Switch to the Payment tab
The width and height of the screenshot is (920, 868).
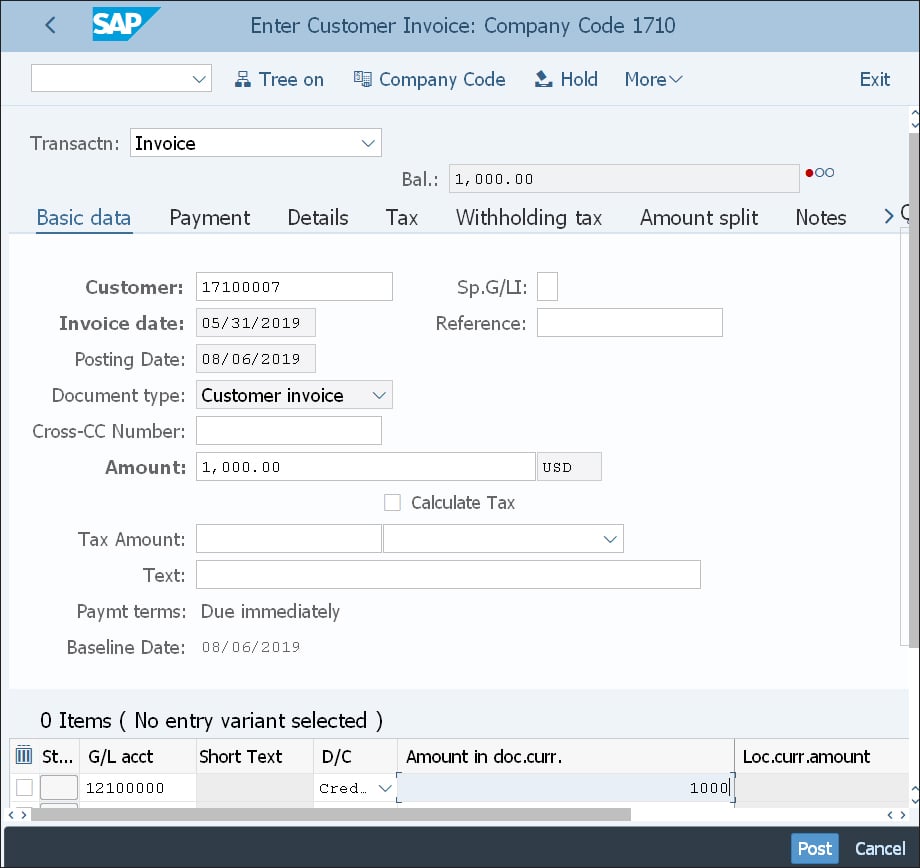click(x=210, y=218)
